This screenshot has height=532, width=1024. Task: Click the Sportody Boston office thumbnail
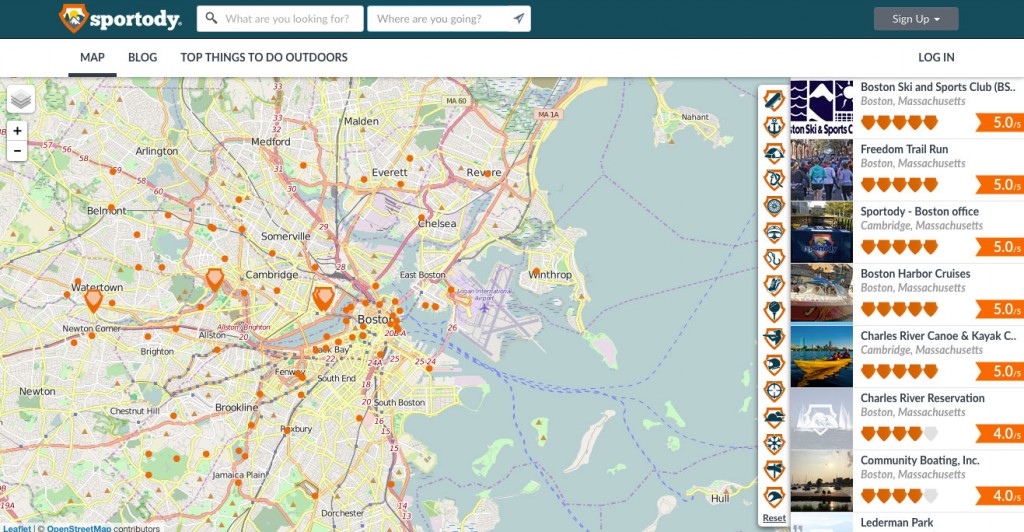[x=822, y=232]
